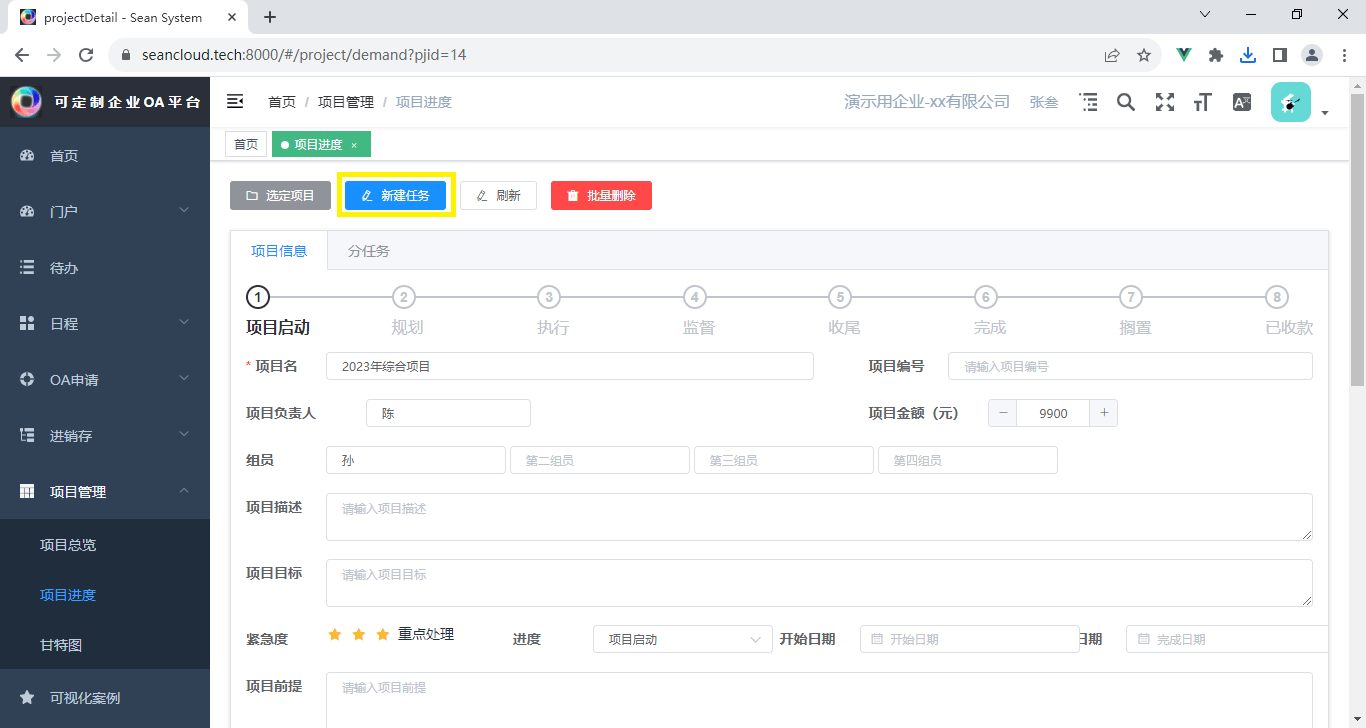Click 首页 breadcrumb link

[x=282, y=102]
